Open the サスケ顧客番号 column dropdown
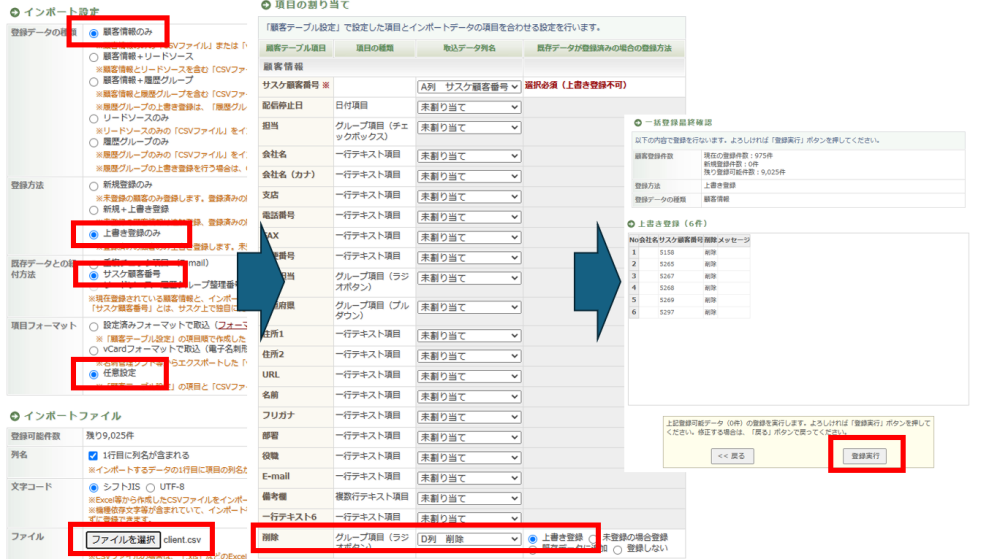Viewport: 1000px width, 559px height. [x=469, y=87]
